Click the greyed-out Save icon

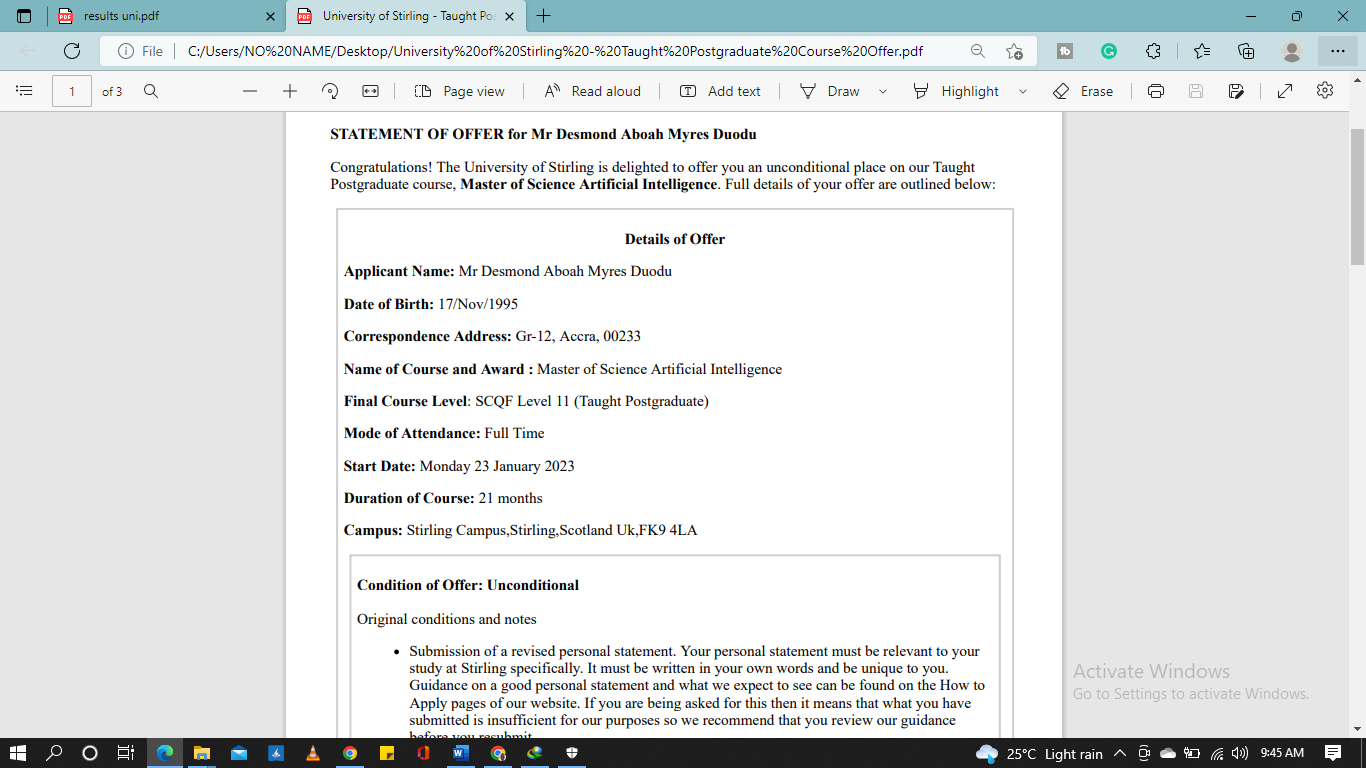point(1196,91)
